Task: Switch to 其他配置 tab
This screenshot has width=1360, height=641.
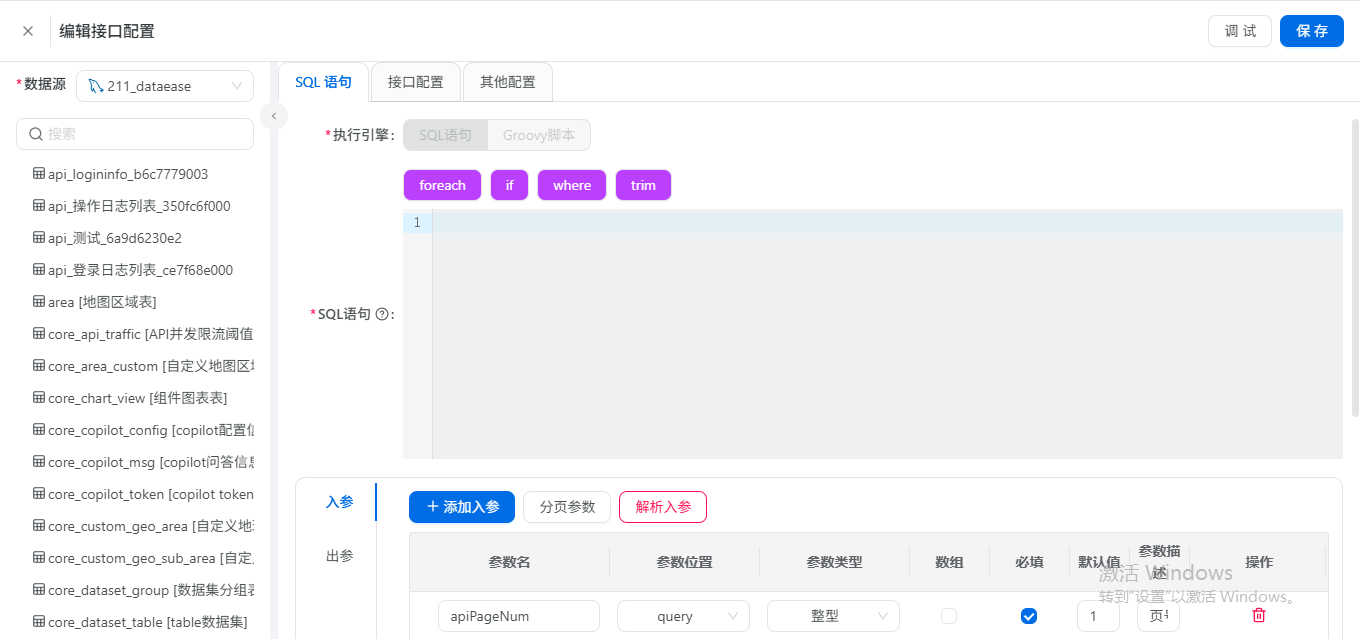Action: click(x=507, y=82)
